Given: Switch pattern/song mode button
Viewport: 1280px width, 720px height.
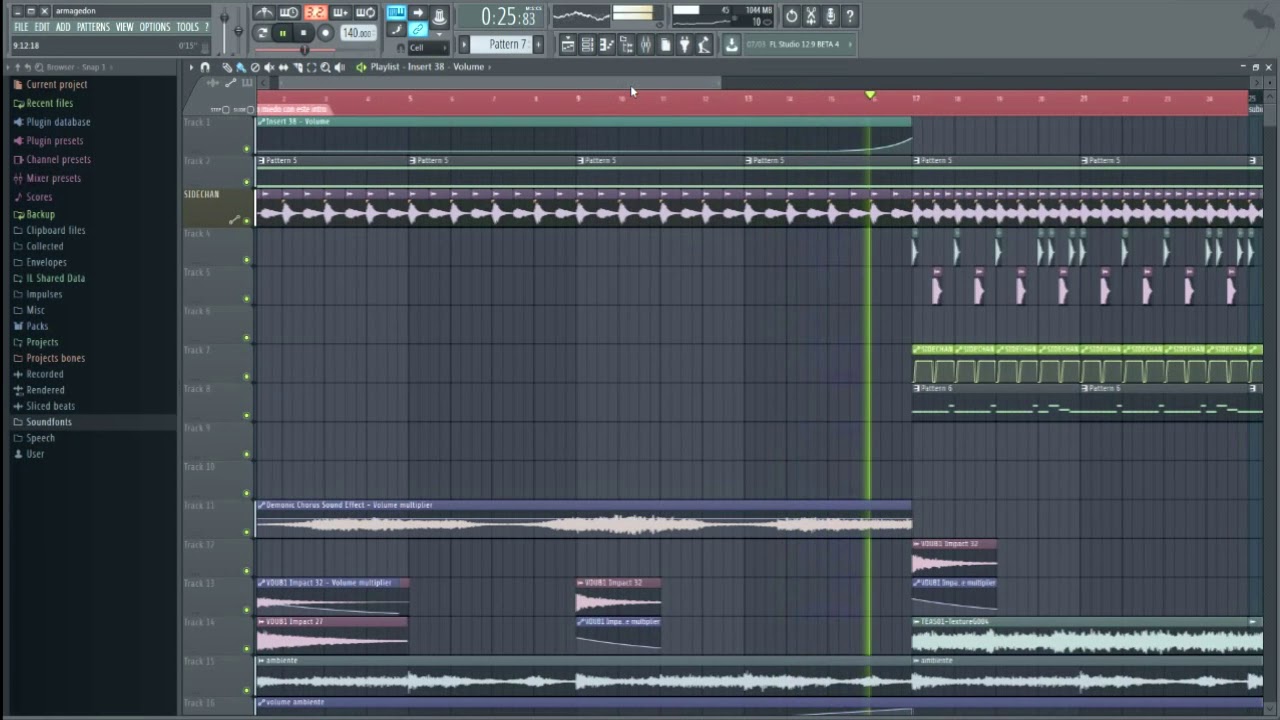Looking at the screenshot, I should pos(261,33).
